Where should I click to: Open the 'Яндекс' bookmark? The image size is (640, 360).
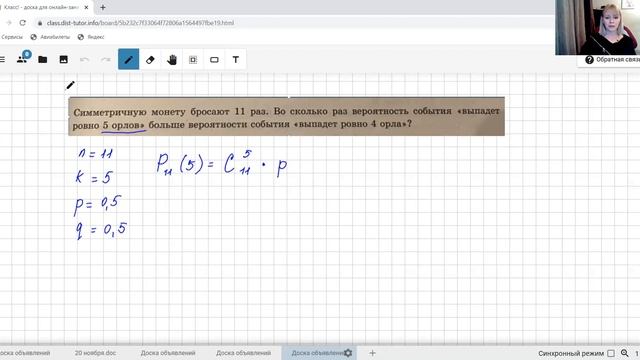[x=91, y=37]
